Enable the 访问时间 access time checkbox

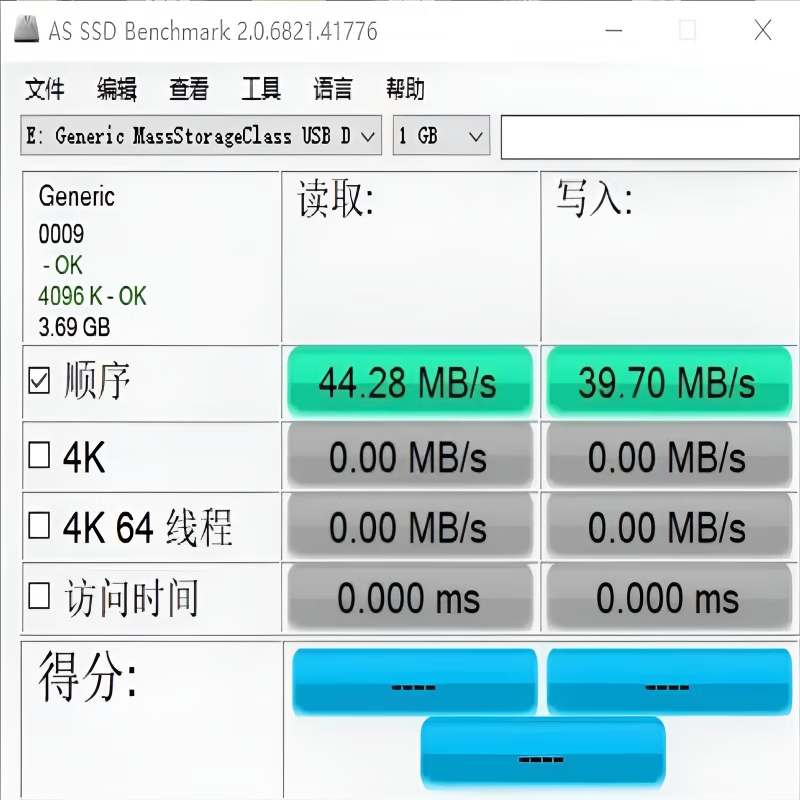[39, 596]
